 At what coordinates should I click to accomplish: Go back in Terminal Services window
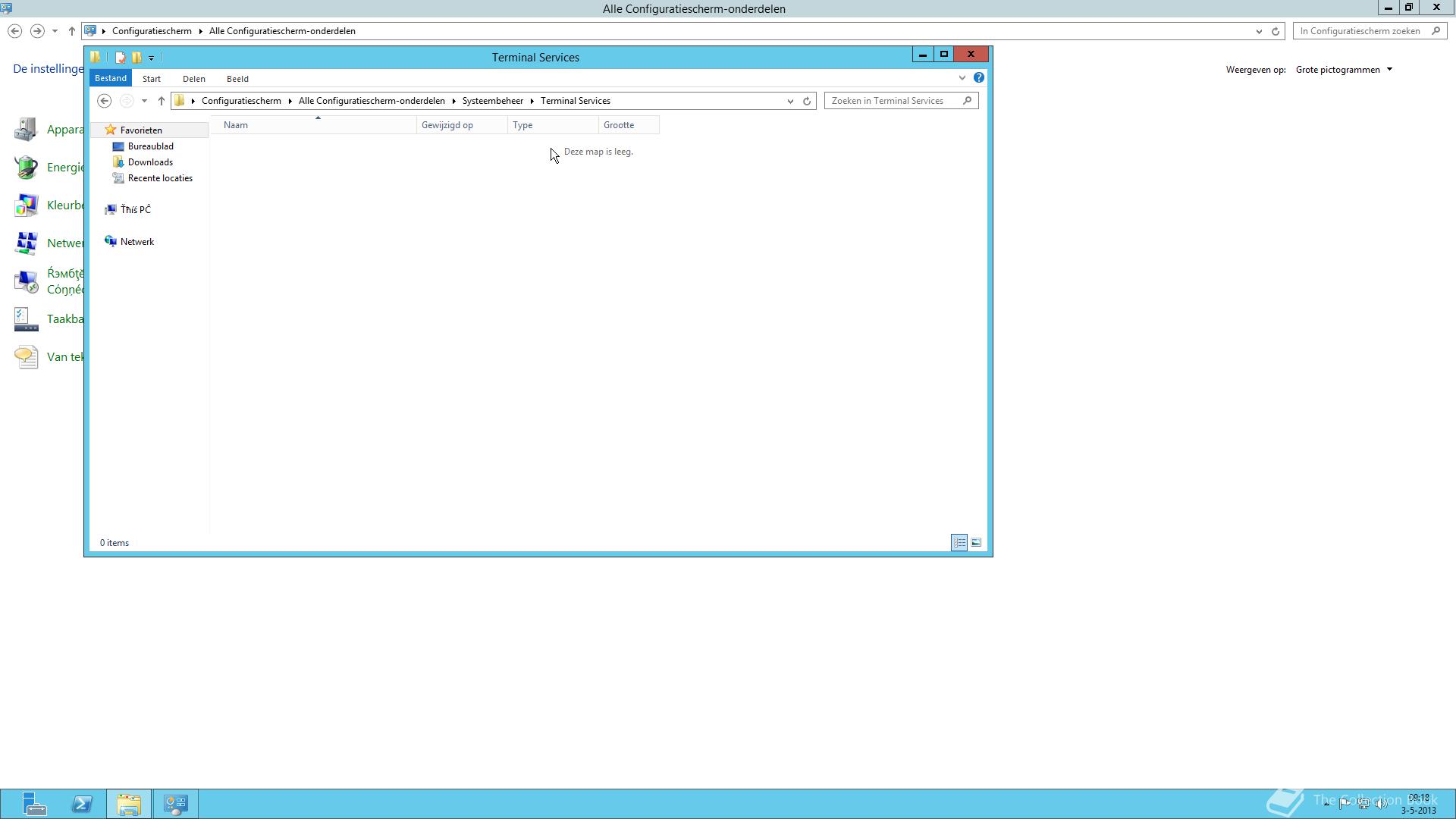105,101
